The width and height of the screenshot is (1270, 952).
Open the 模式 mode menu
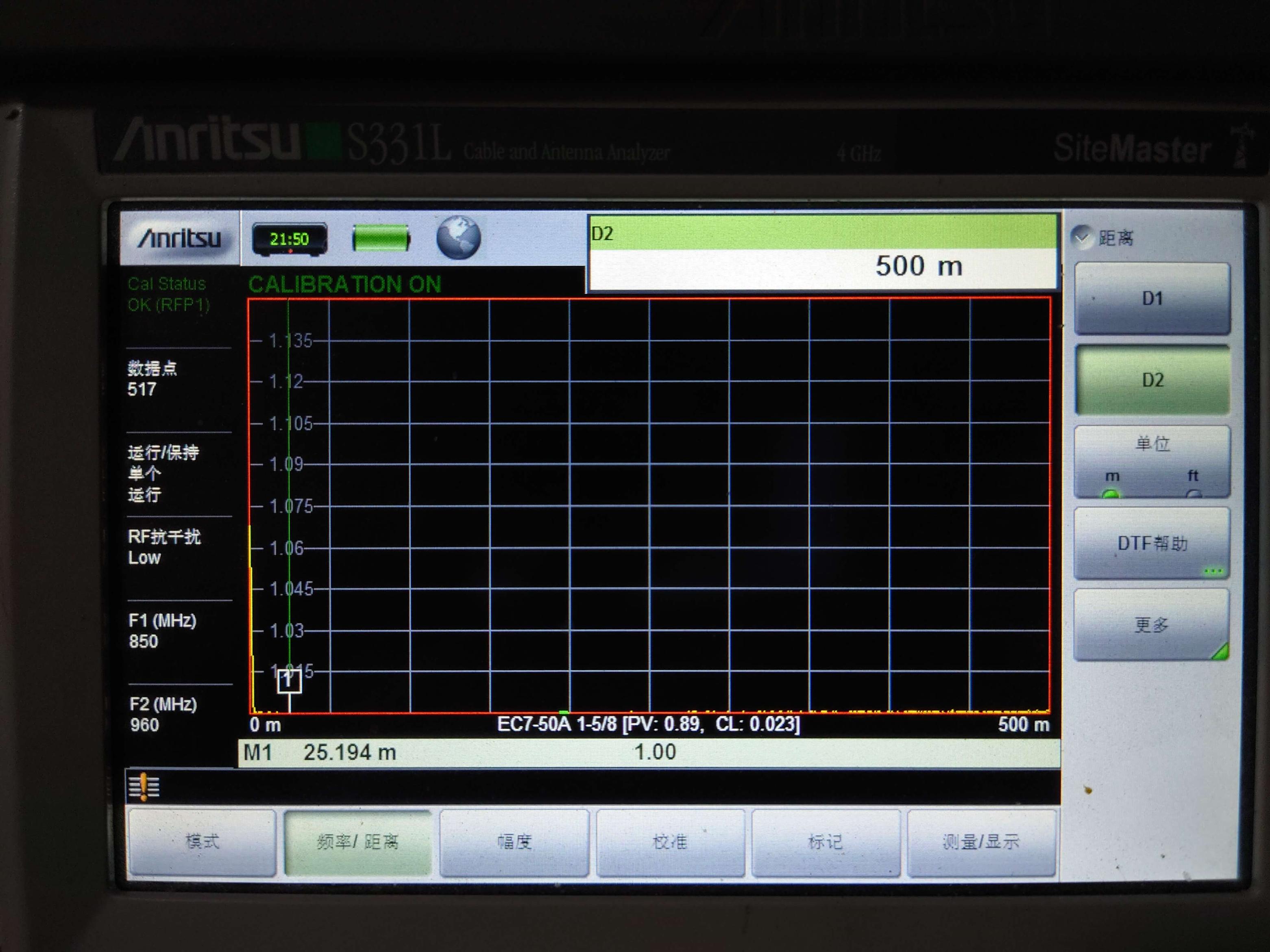click(x=202, y=842)
